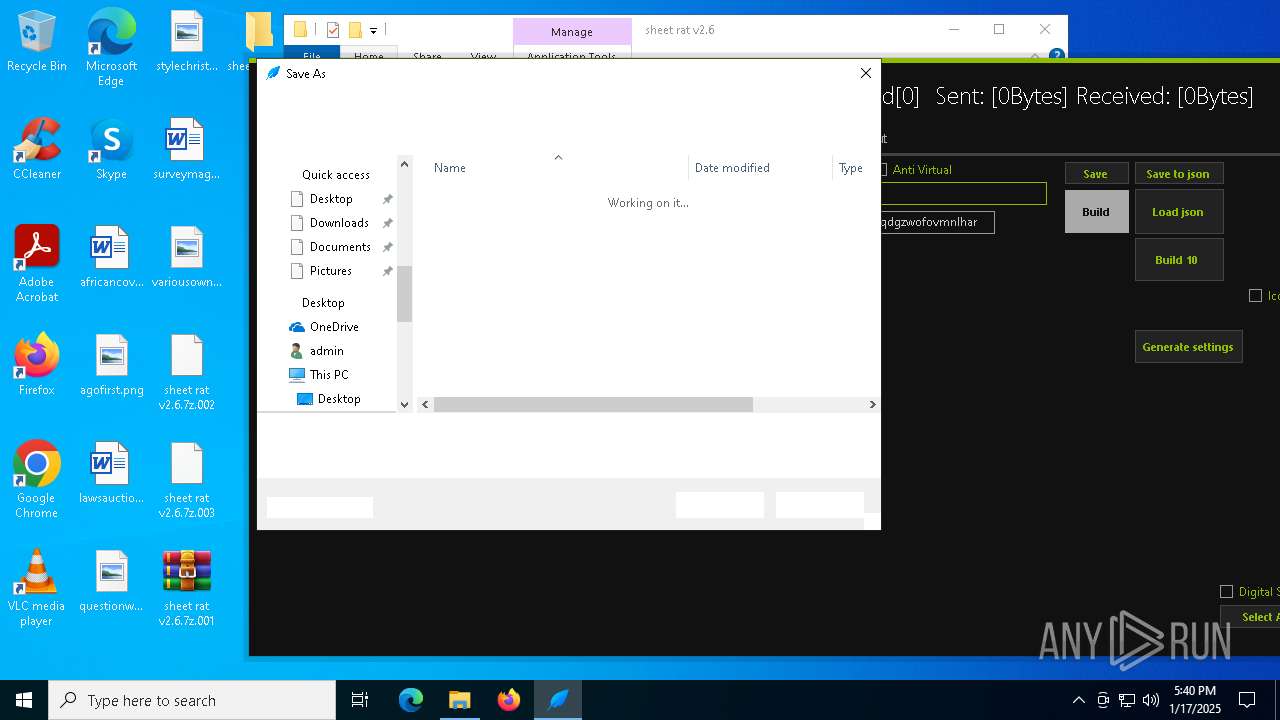Viewport: 1280px width, 720px height.
Task: Select the questionw image file
Action: click(111, 581)
